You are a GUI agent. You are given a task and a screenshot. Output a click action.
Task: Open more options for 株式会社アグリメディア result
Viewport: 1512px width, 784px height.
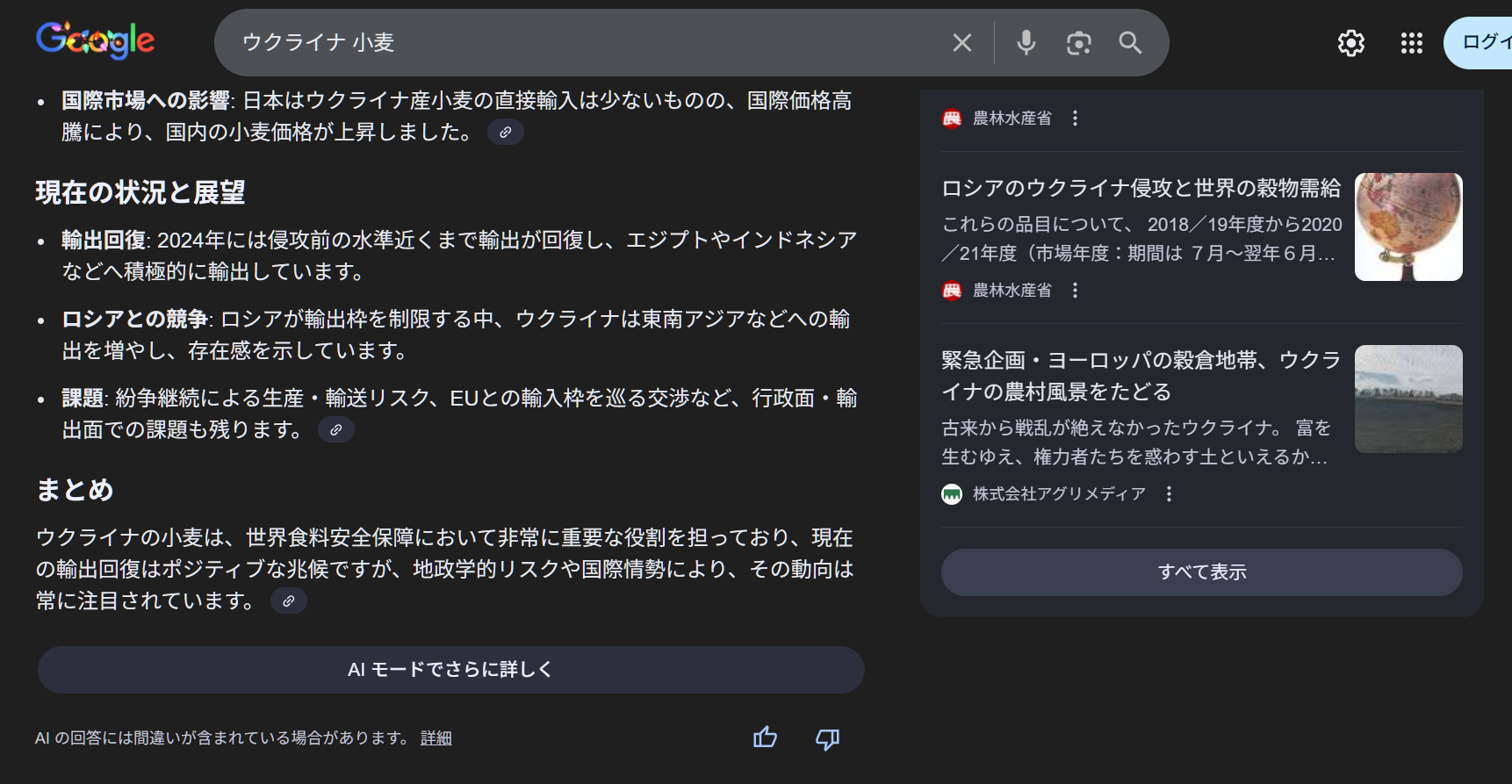1169,494
